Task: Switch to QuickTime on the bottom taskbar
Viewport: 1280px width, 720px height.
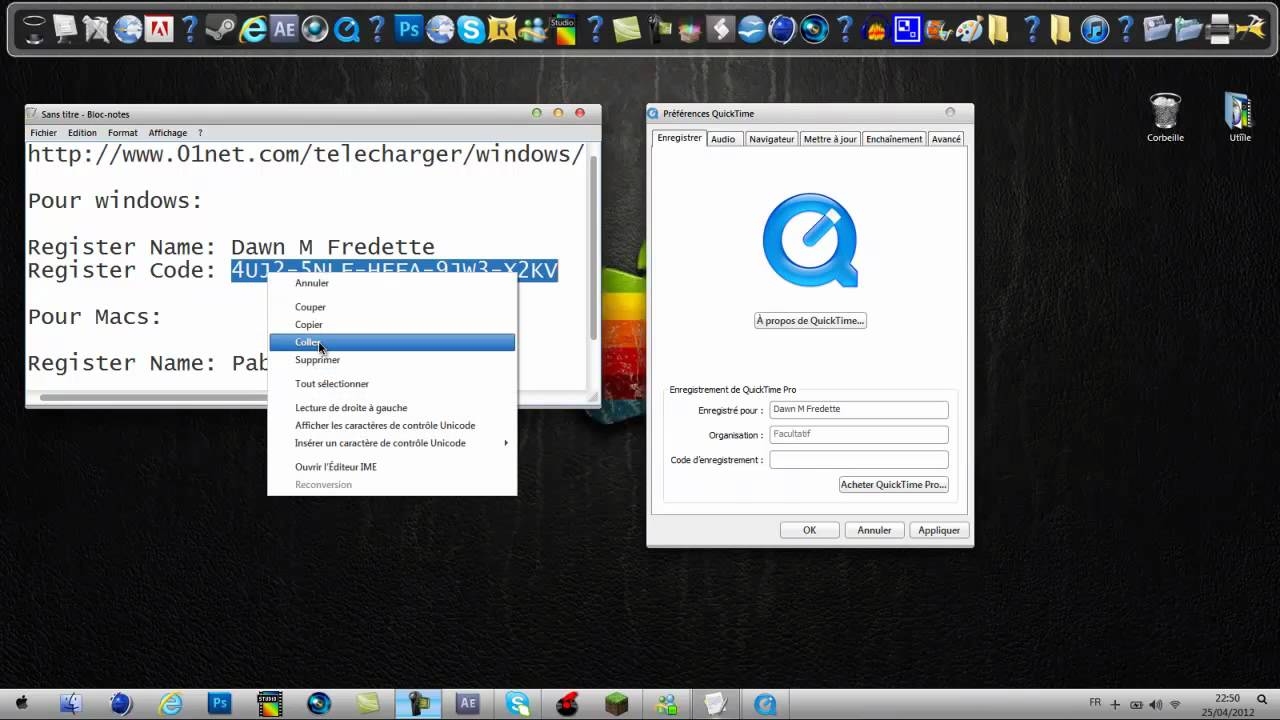Action: pos(766,703)
